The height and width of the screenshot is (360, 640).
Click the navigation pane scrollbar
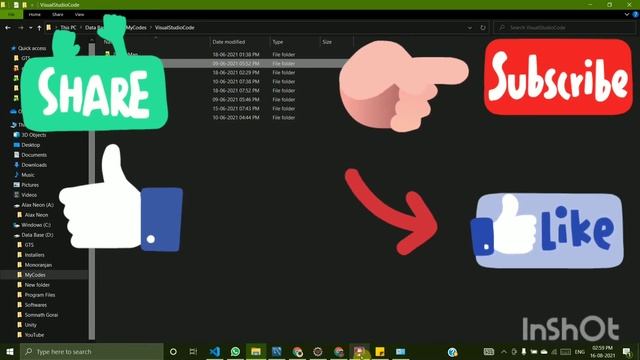point(92,190)
